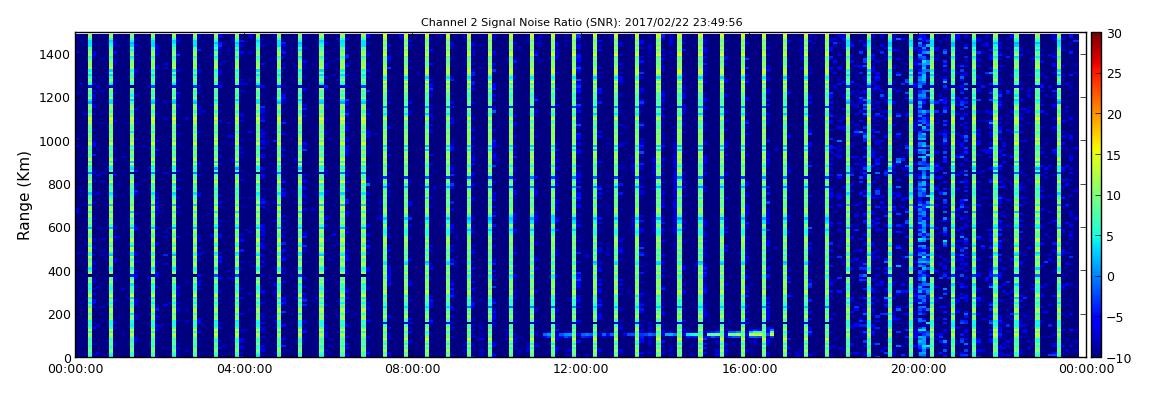Click the 800 range tick label
The height and width of the screenshot is (407, 1150).
[59, 185]
